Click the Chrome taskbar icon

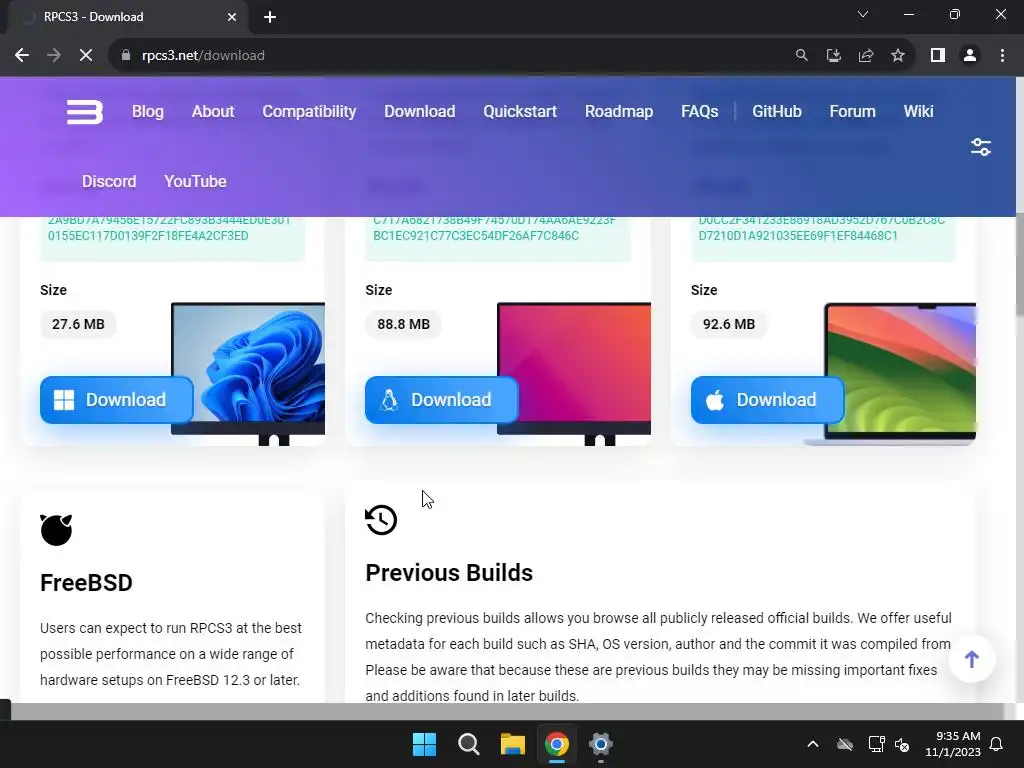(x=557, y=744)
